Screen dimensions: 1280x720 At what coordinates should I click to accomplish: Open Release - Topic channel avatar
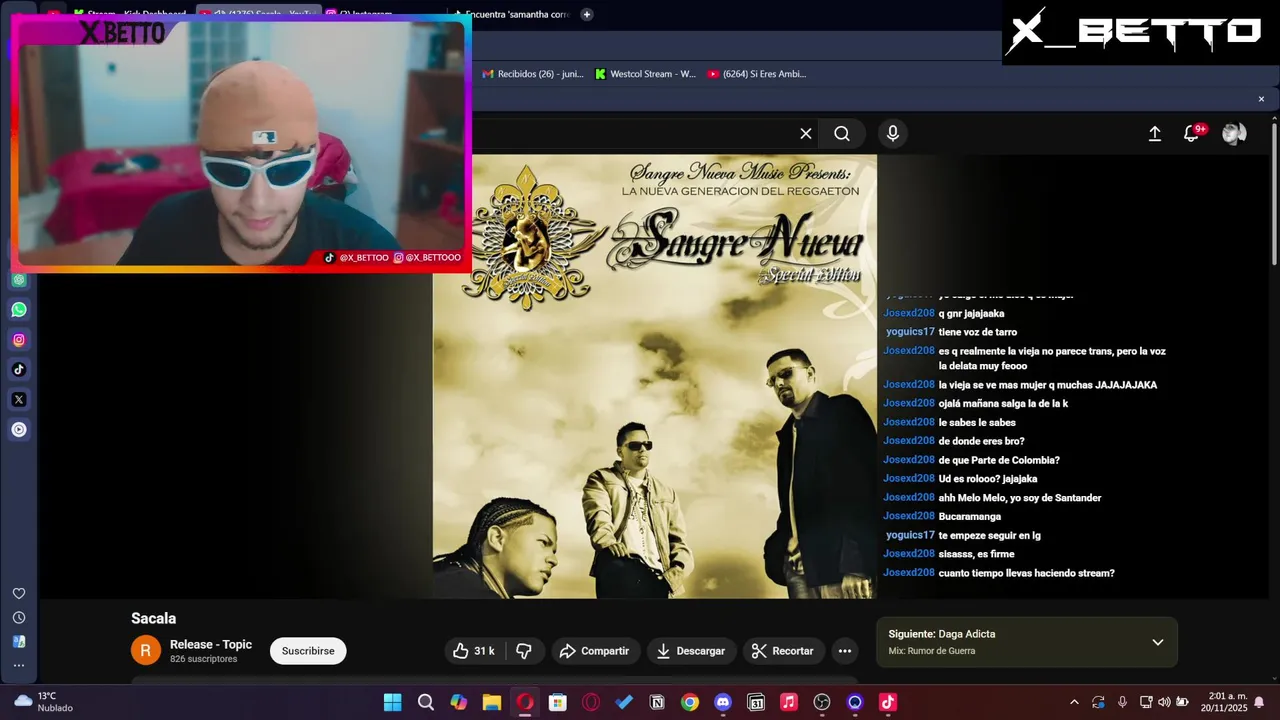[x=146, y=651]
